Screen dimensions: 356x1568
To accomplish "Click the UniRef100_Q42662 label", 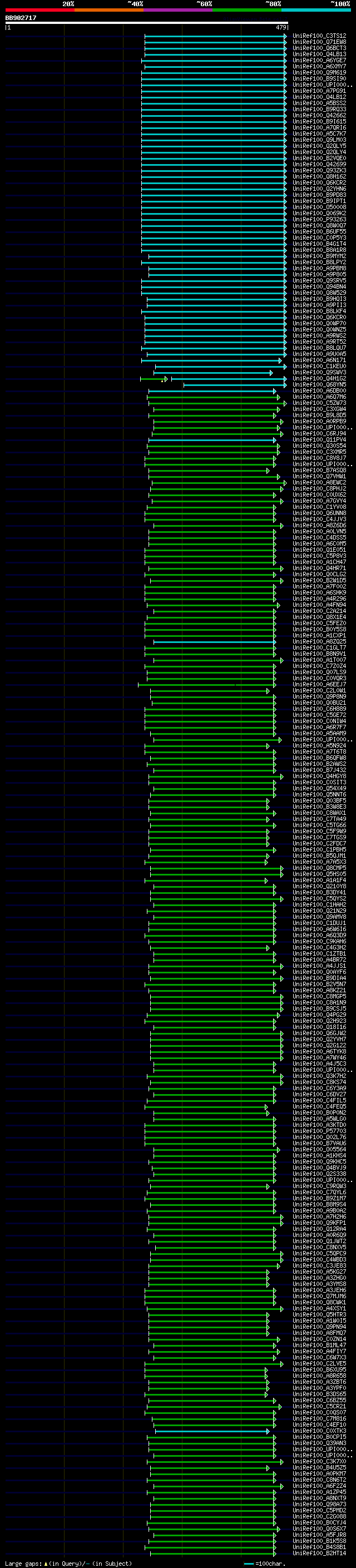I will tap(319, 116).
